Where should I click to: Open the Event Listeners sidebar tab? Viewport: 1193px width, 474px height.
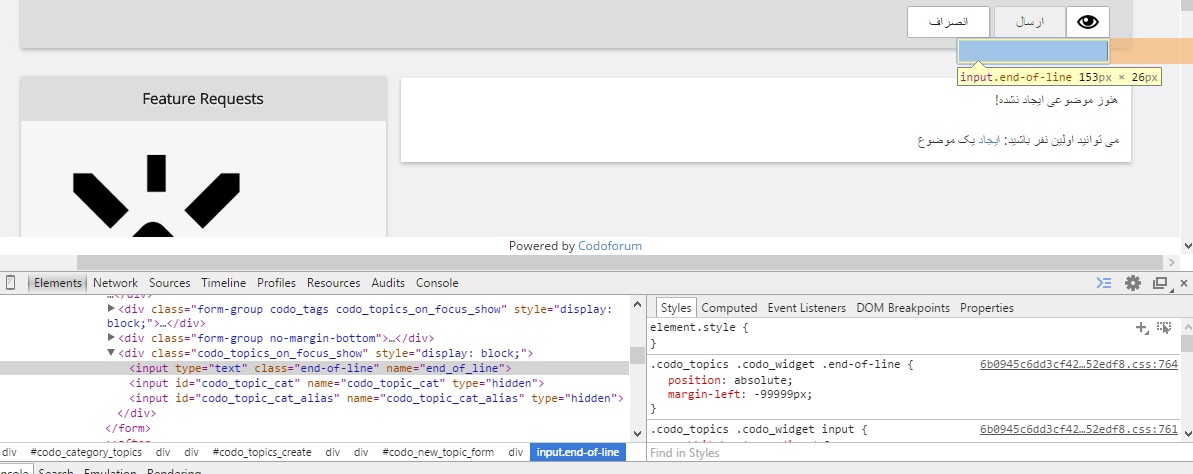pos(806,308)
